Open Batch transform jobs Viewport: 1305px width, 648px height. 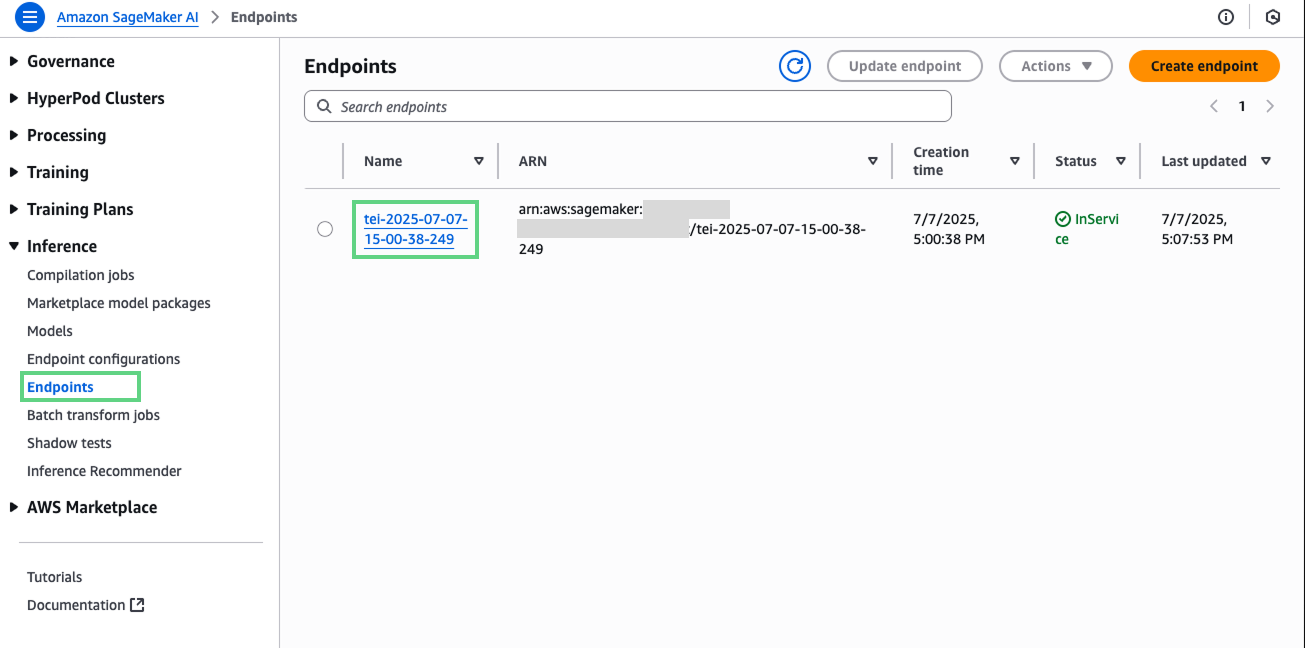point(94,415)
